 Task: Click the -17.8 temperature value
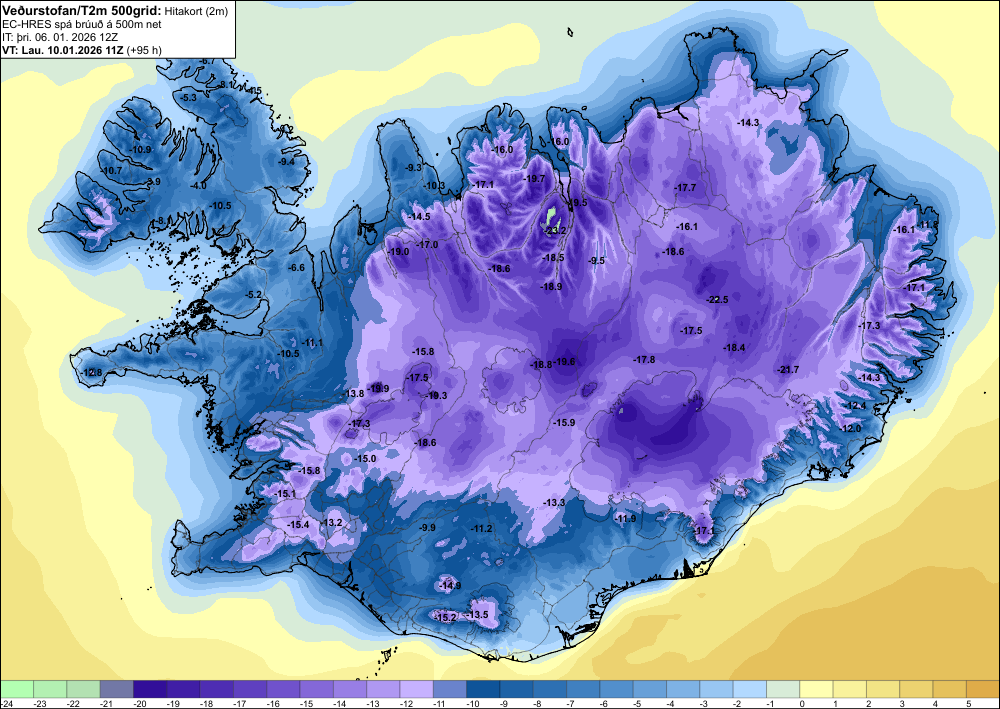644,360
